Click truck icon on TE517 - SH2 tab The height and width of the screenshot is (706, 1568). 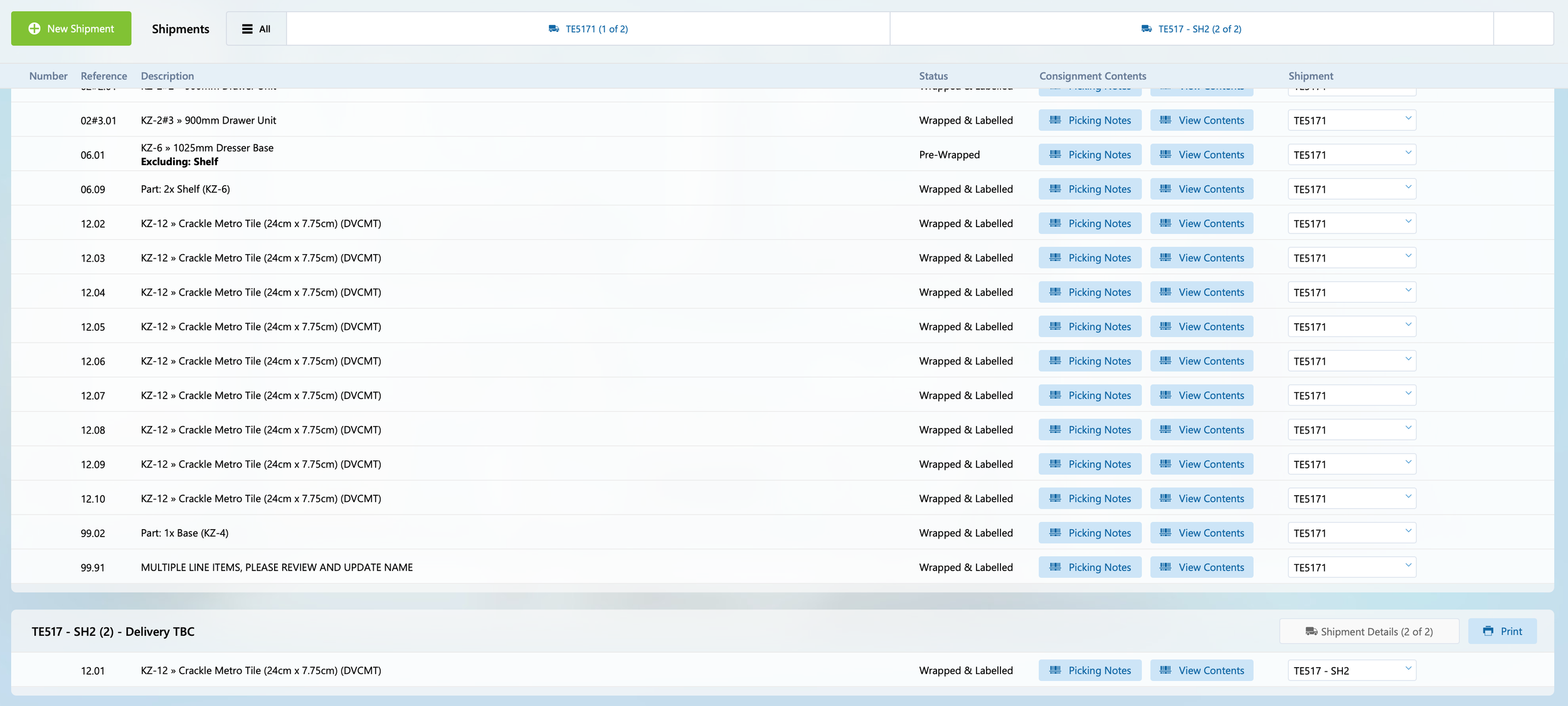[1147, 29]
